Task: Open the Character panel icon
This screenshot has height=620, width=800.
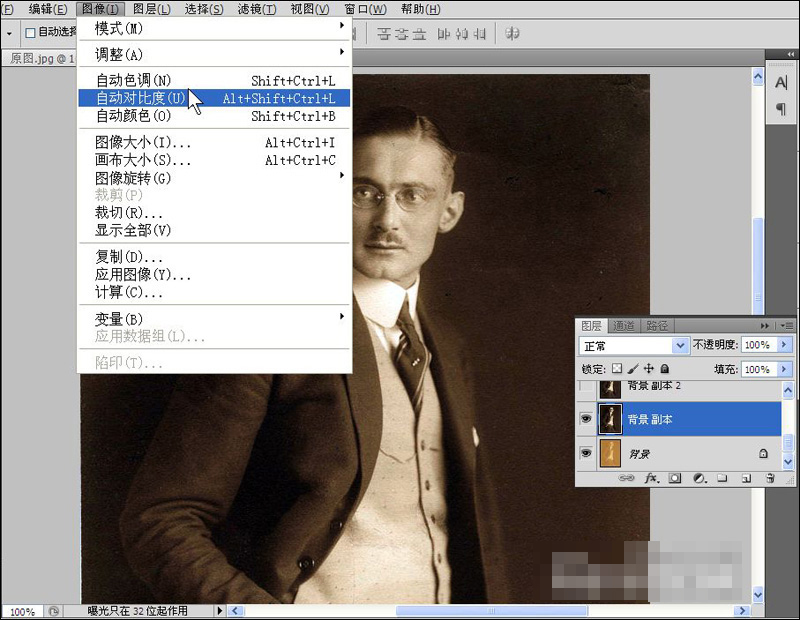Action: (x=781, y=82)
